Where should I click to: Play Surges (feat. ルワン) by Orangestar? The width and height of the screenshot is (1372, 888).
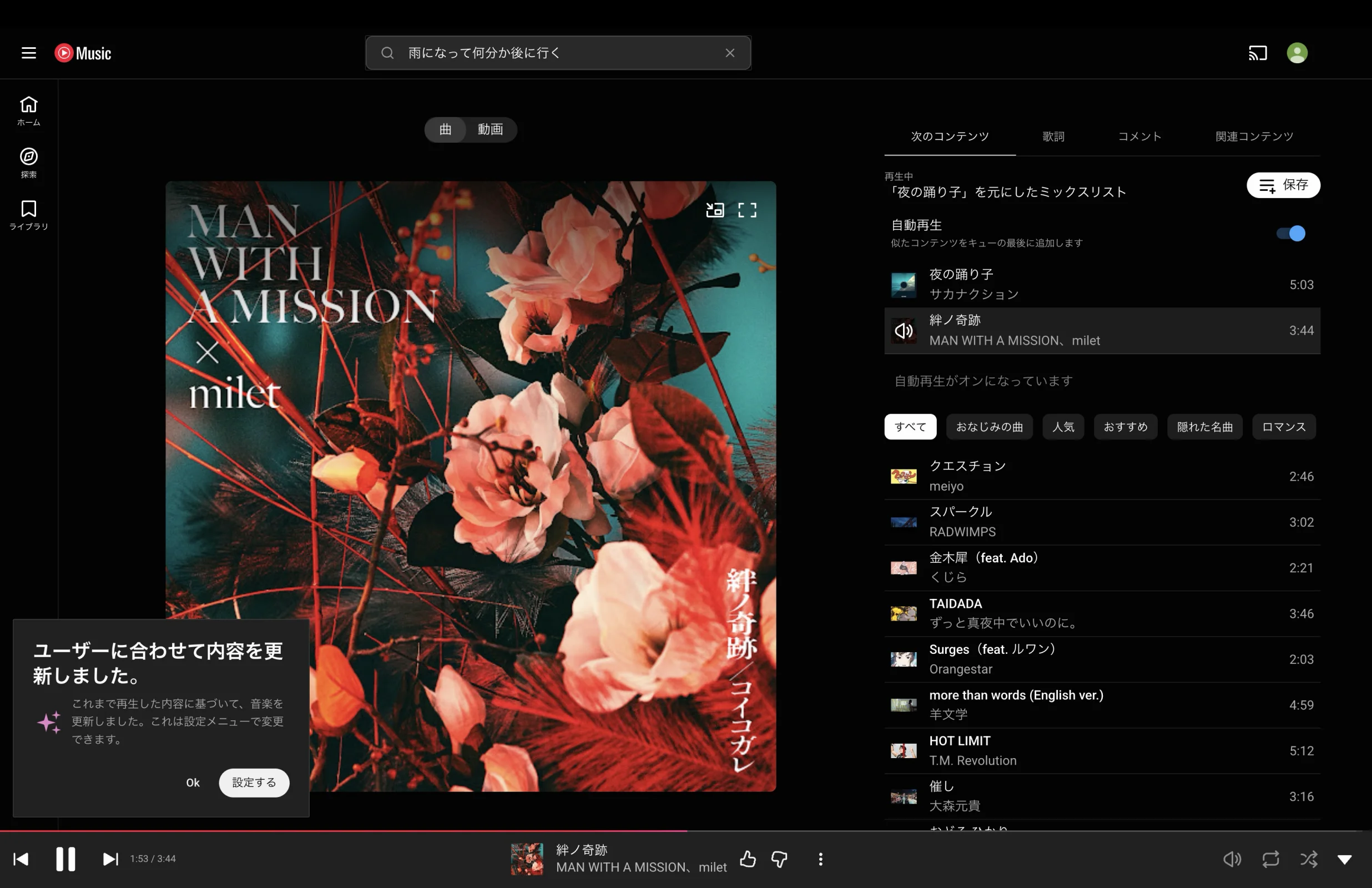point(1102,659)
